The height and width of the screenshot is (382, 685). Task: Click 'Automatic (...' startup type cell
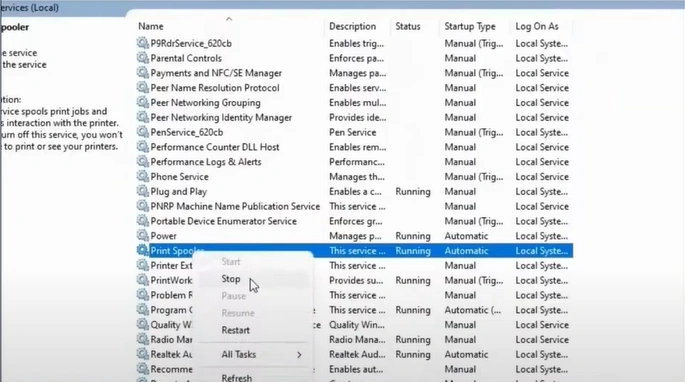click(473, 310)
